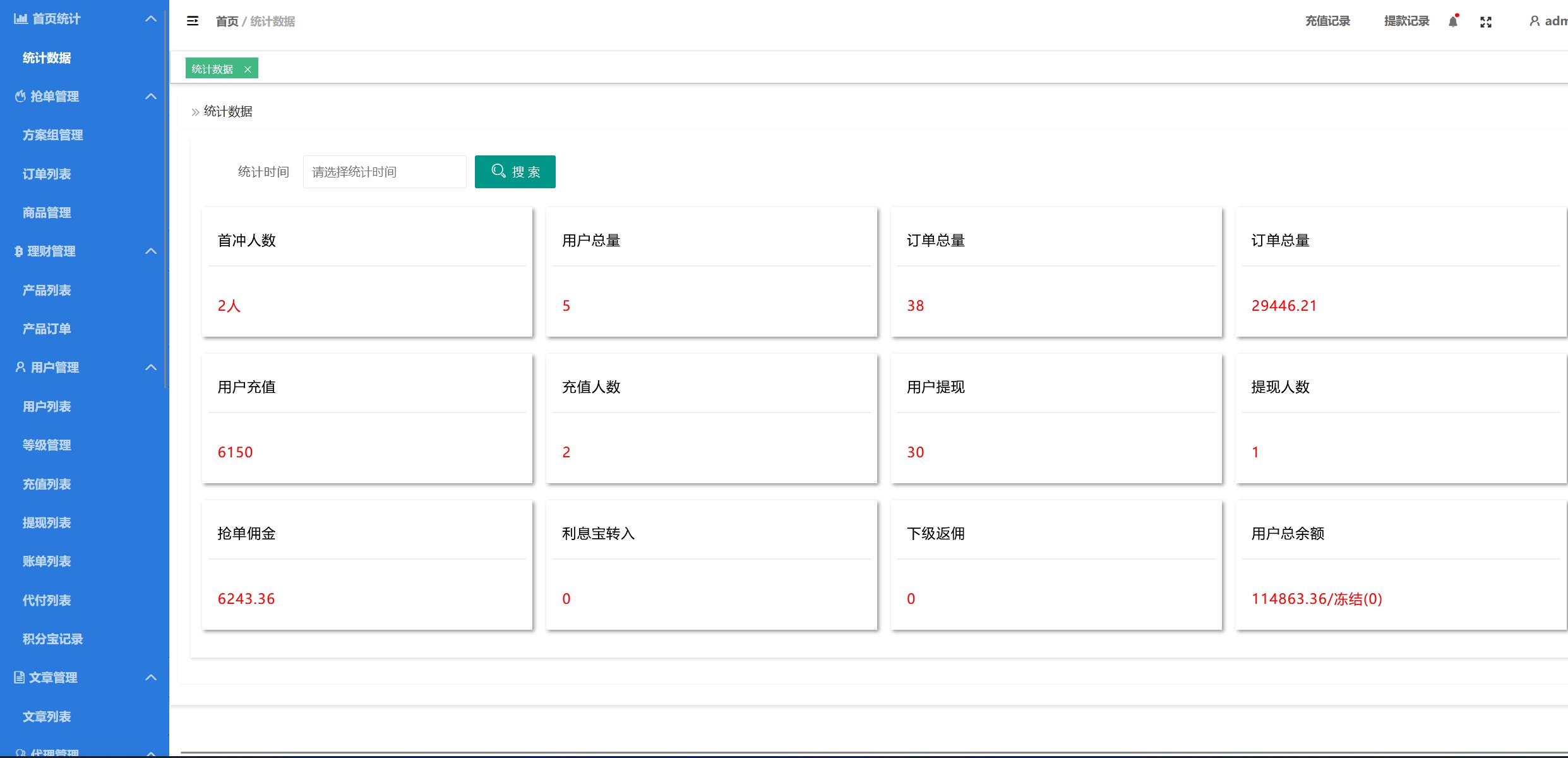Open the notification bell icon

[1452, 22]
